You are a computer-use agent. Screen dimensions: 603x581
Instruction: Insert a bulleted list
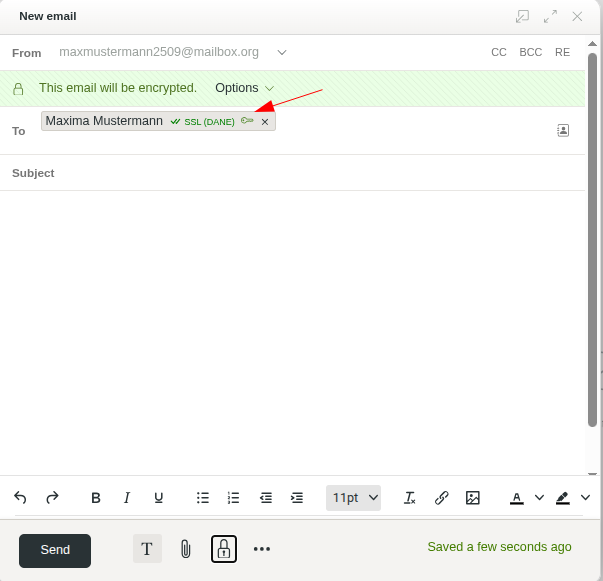click(203, 497)
